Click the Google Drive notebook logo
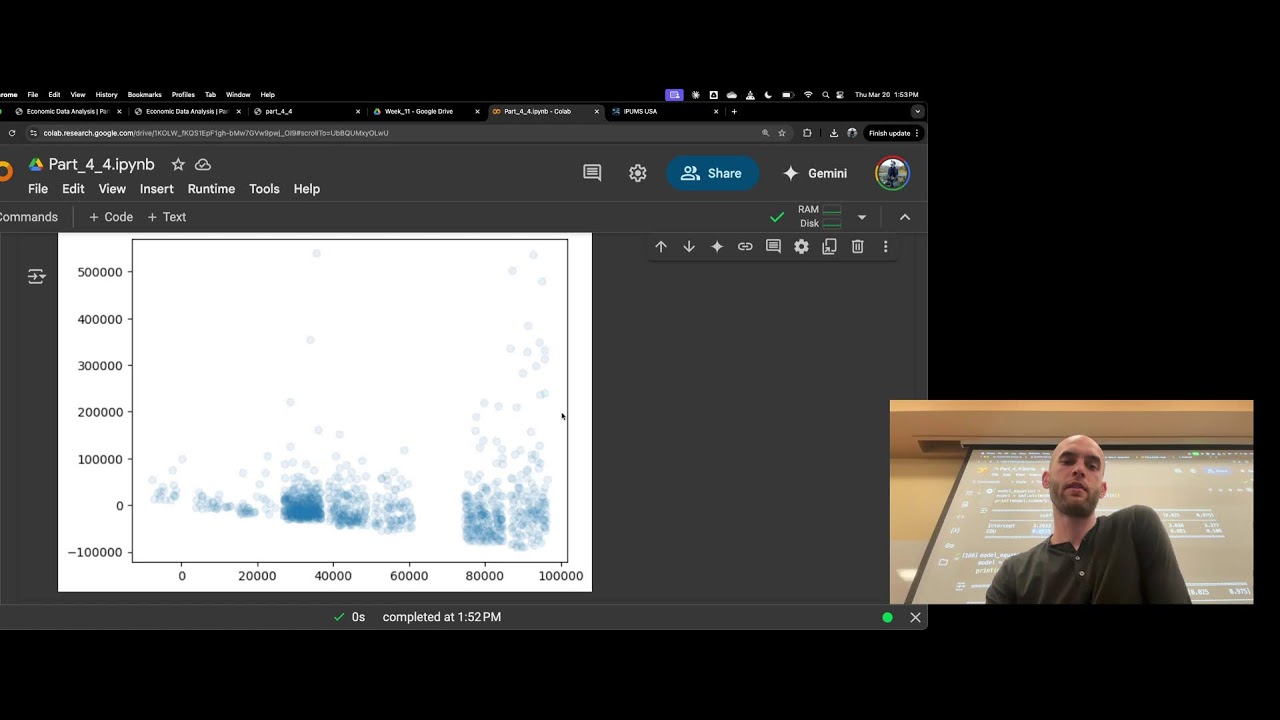Image resolution: width=1280 pixels, height=720 pixels. [35, 165]
